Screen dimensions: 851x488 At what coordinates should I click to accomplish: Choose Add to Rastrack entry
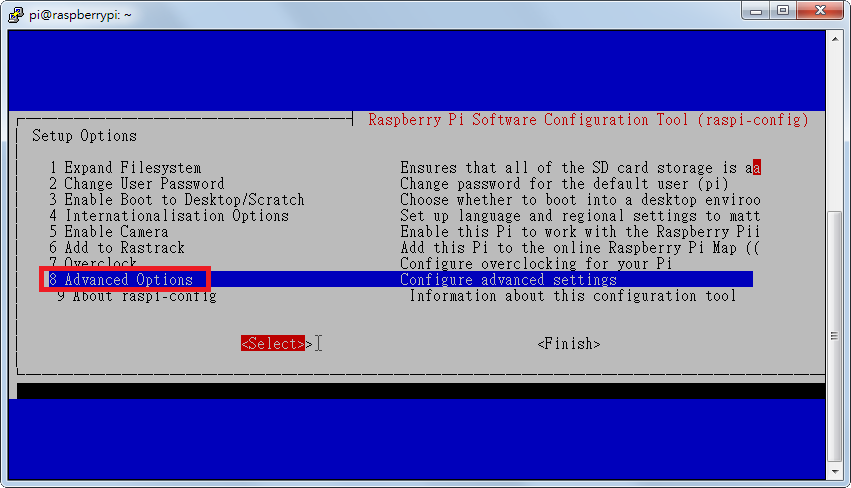point(116,248)
